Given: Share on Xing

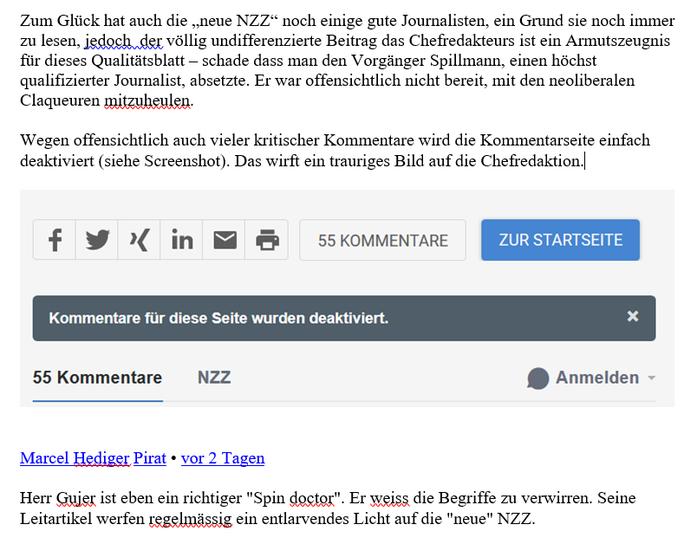Looking at the screenshot, I should pyautogui.click(x=139, y=240).
